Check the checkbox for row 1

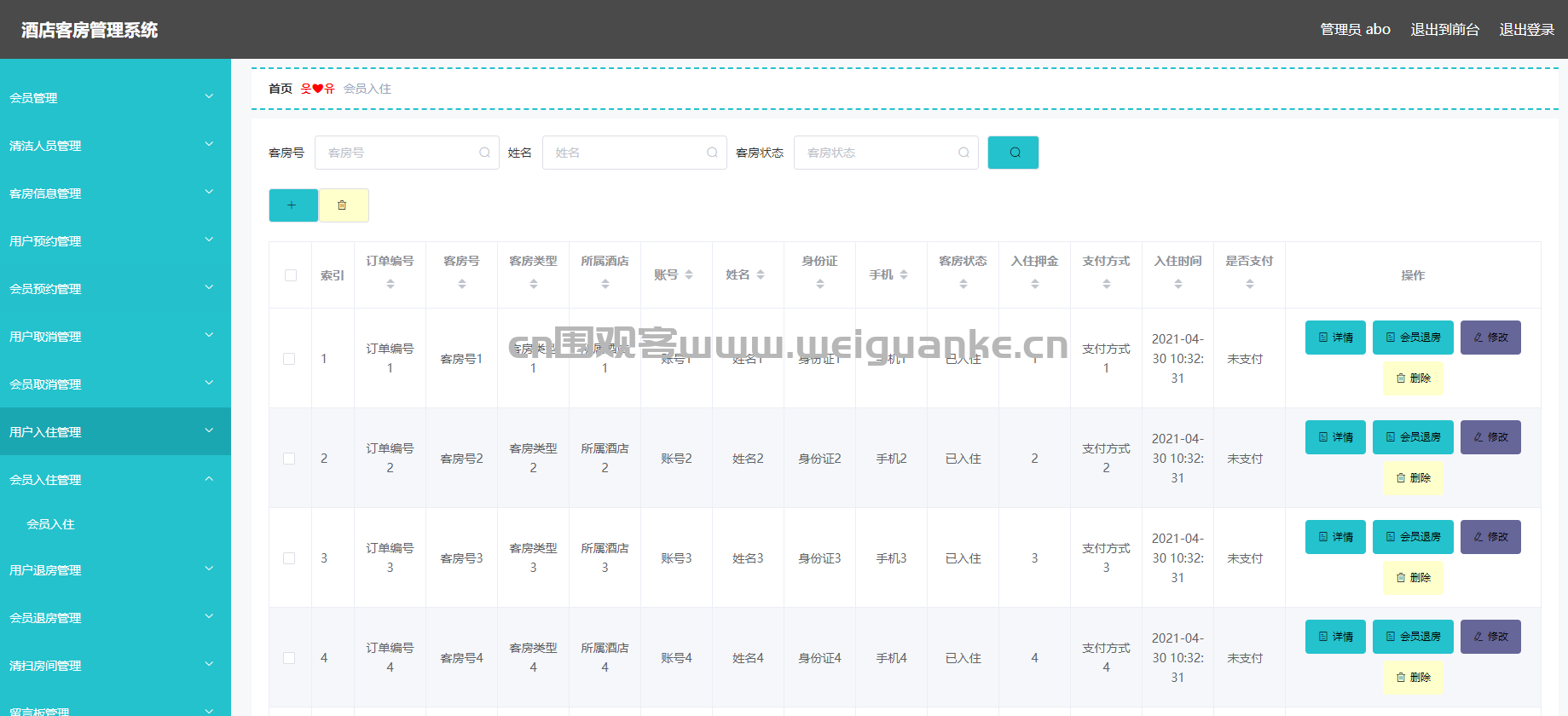[290, 359]
